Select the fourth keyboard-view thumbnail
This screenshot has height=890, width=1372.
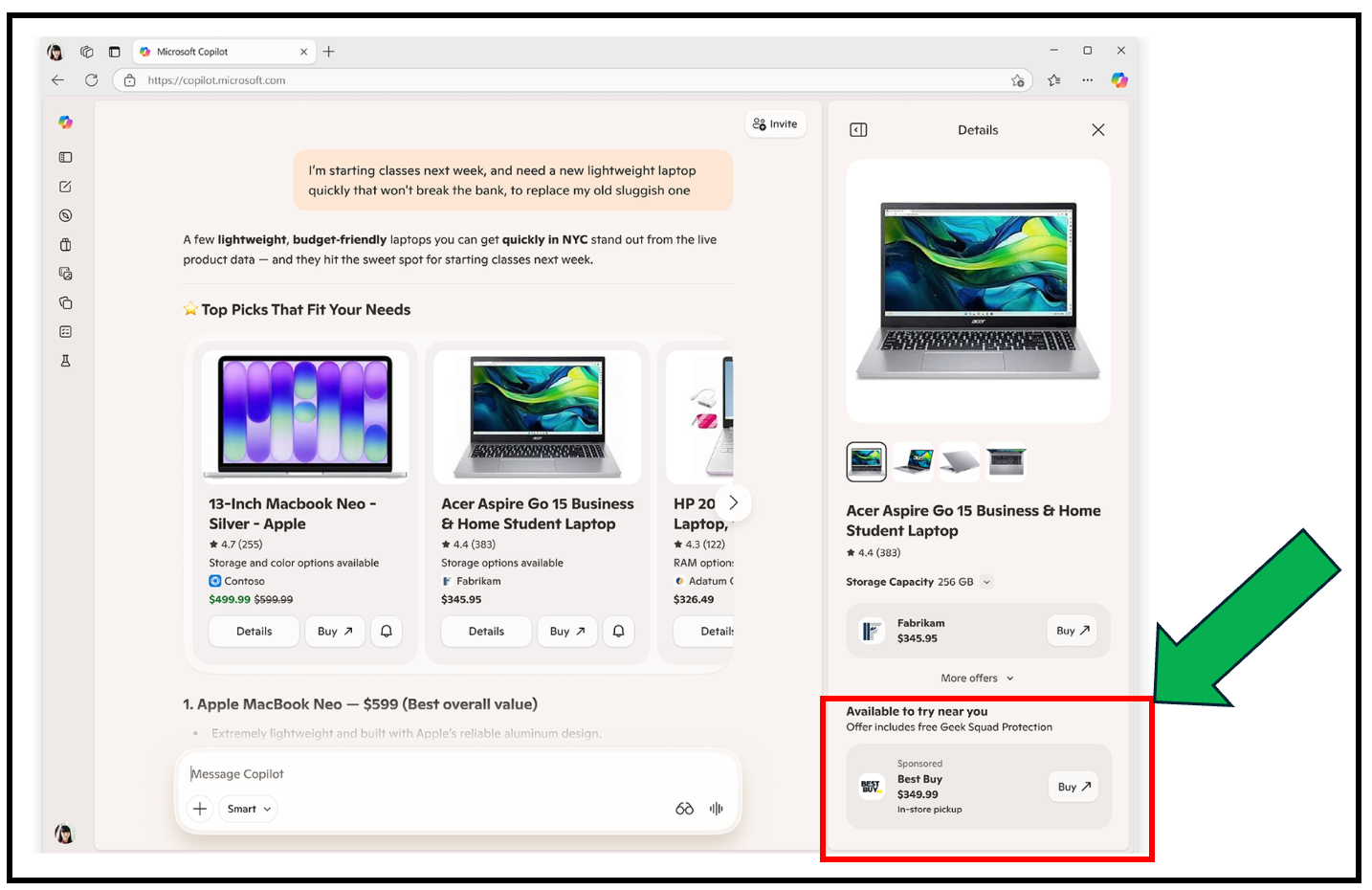click(x=1007, y=462)
